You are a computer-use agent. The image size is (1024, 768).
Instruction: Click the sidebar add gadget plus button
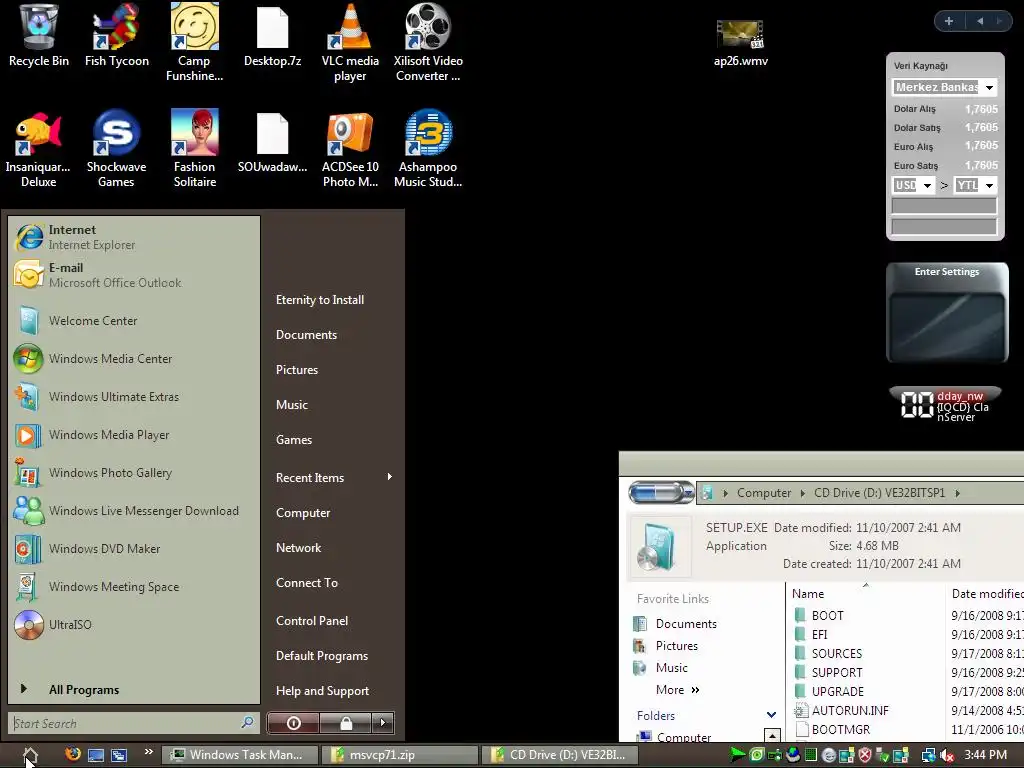[x=949, y=21]
